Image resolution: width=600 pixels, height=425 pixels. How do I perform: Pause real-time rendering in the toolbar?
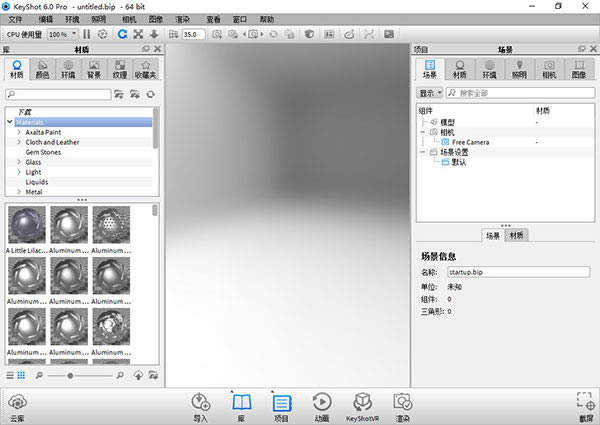tap(87, 34)
